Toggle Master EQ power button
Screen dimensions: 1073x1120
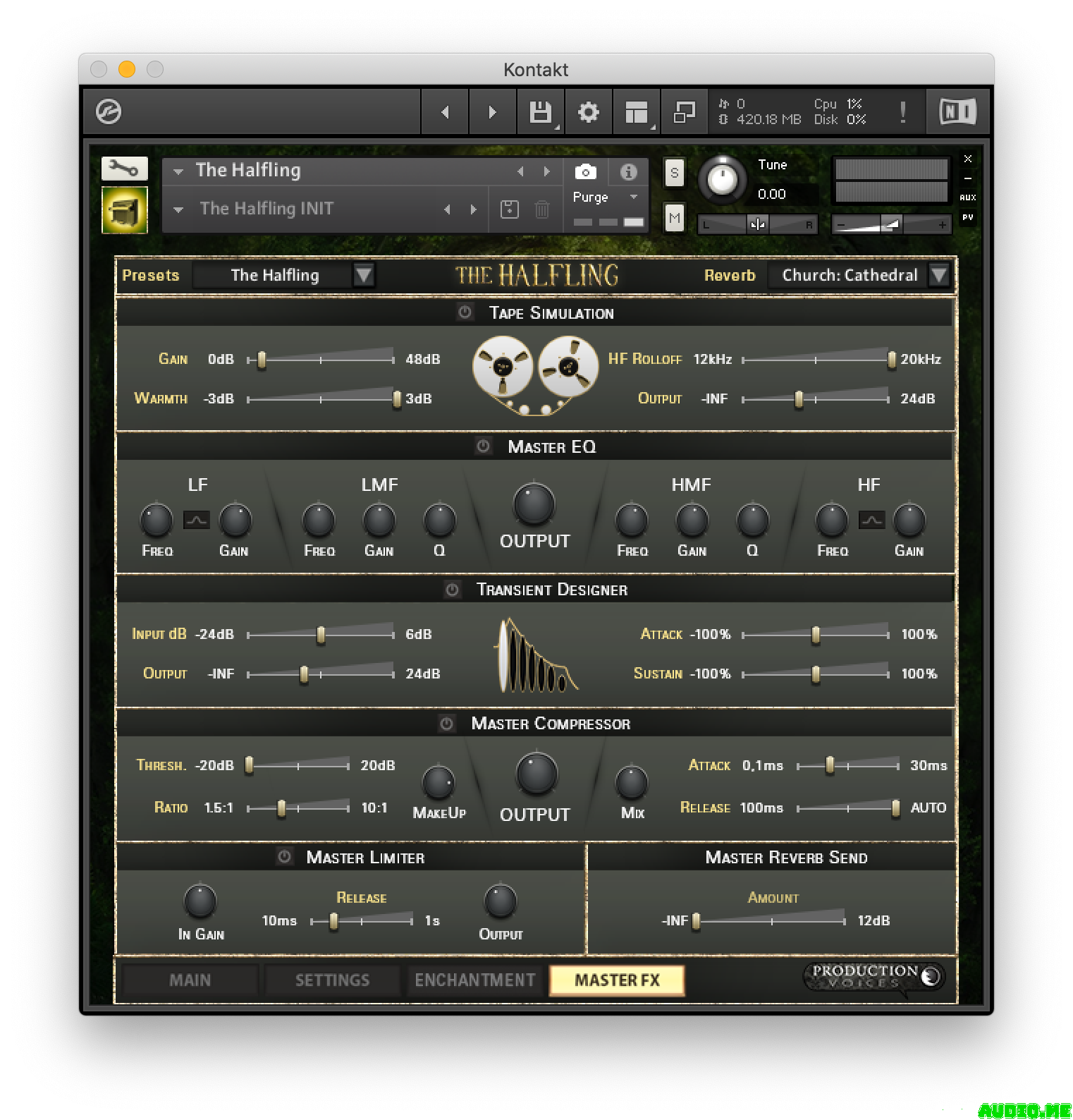pyautogui.click(x=483, y=446)
